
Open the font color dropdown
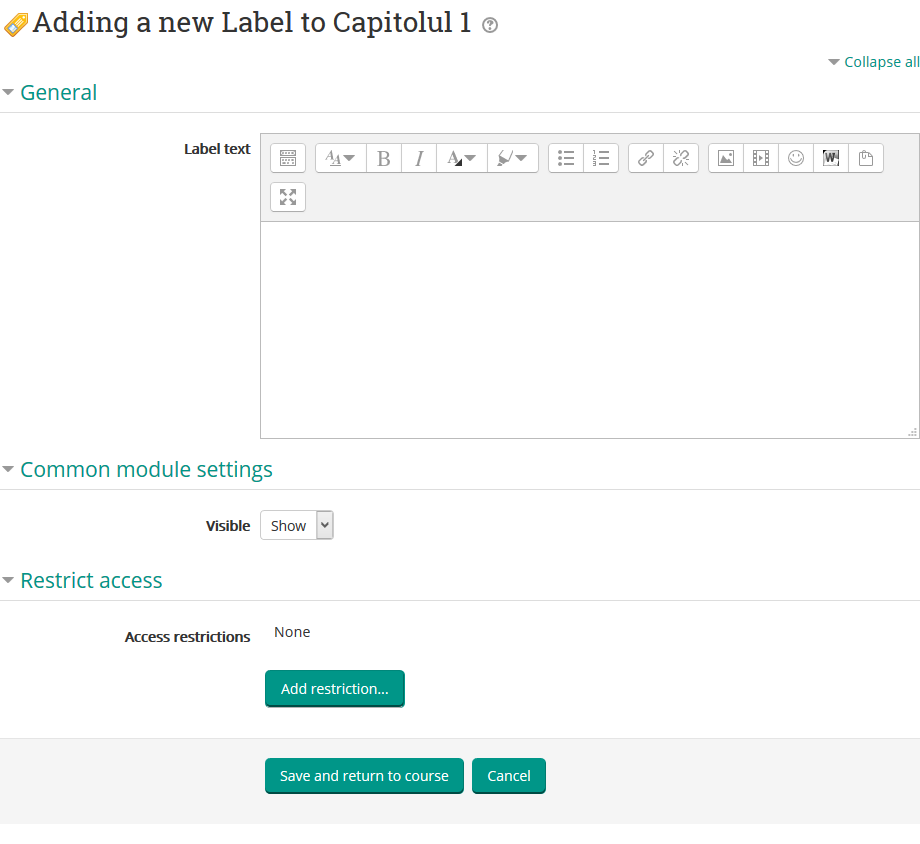click(x=461, y=157)
